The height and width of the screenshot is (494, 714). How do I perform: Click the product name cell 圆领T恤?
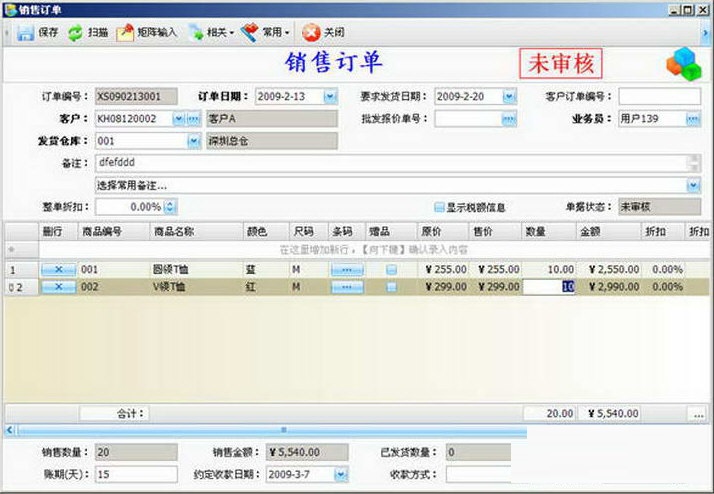tap(196, 270)
